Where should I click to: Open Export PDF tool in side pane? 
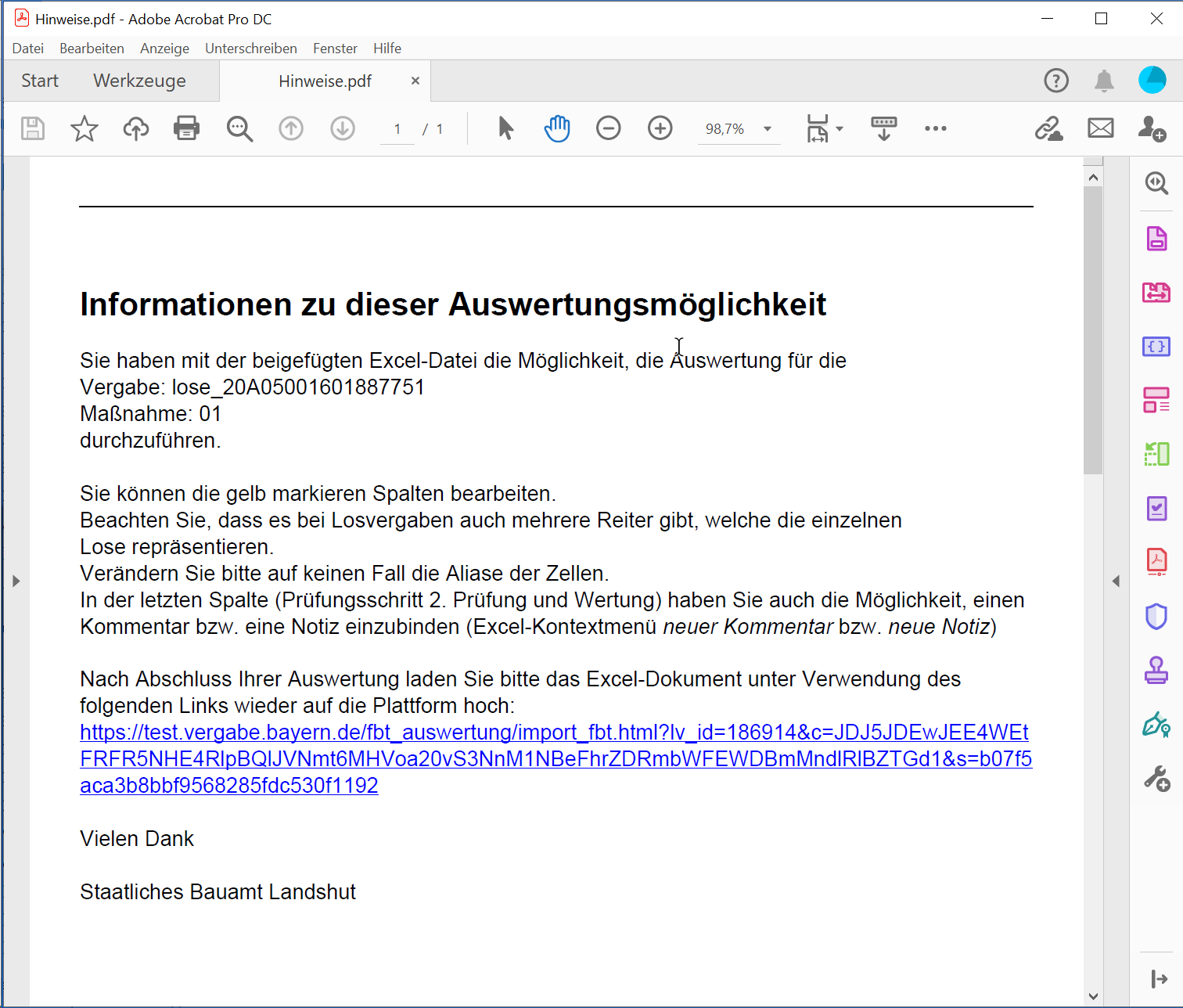[x=1156, y=239]
